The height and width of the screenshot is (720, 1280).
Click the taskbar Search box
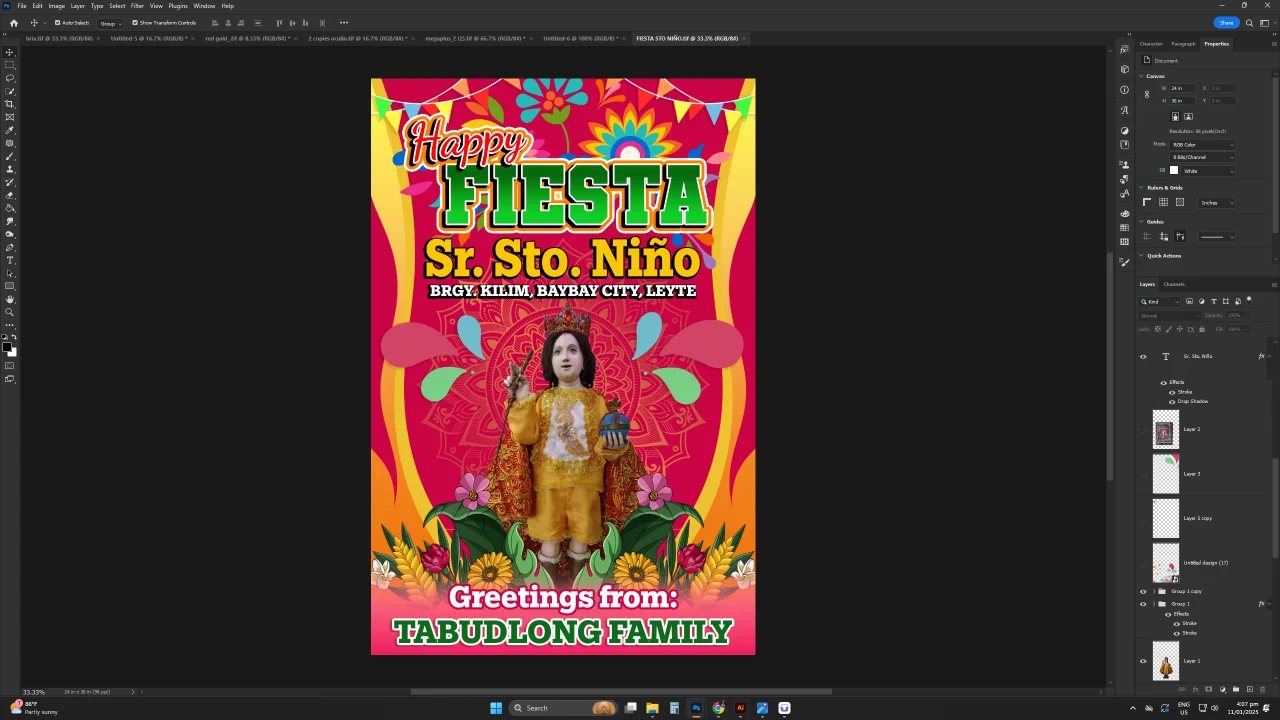[x=562, y=708]
